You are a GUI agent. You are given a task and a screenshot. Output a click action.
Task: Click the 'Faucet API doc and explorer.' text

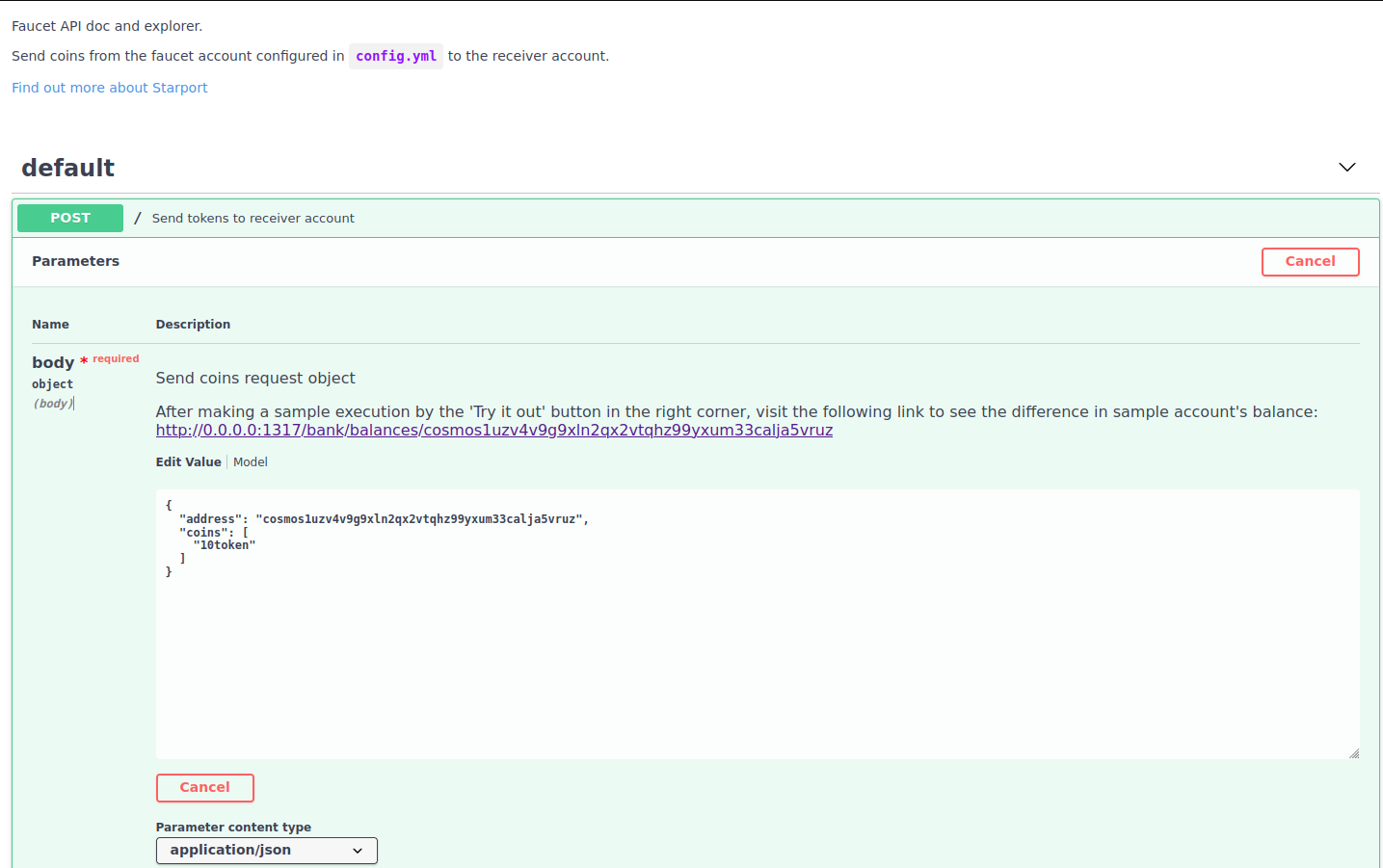(107, 26)
